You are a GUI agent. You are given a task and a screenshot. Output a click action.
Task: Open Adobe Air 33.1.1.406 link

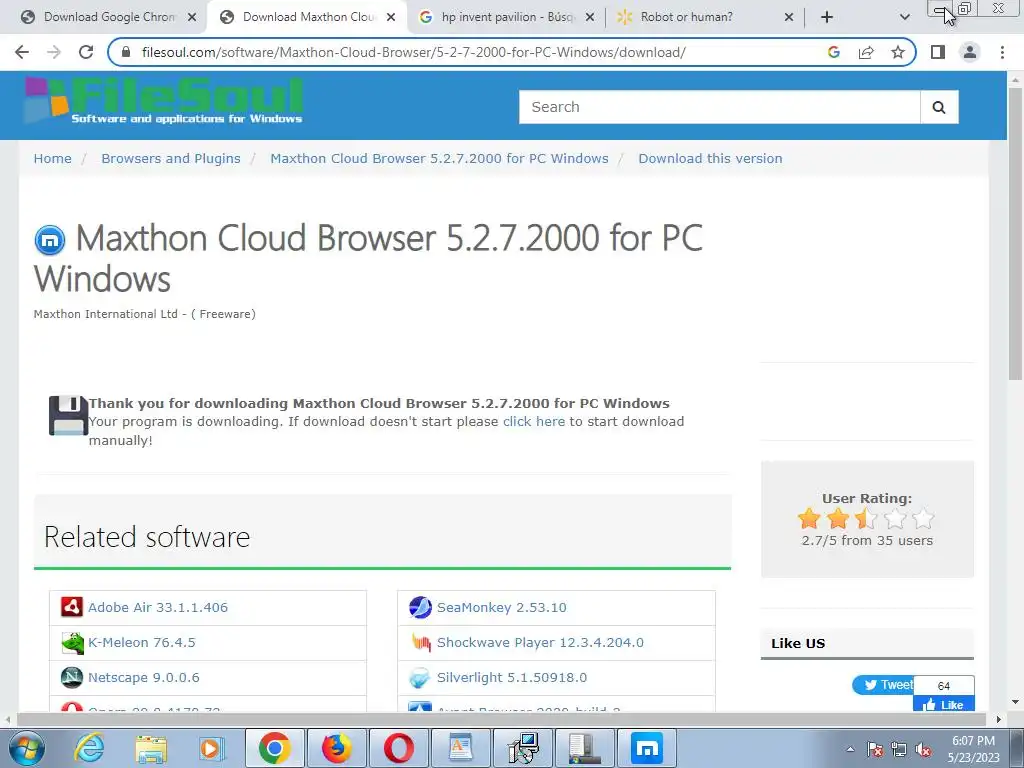pyautogui.click(x=158, y=607)
